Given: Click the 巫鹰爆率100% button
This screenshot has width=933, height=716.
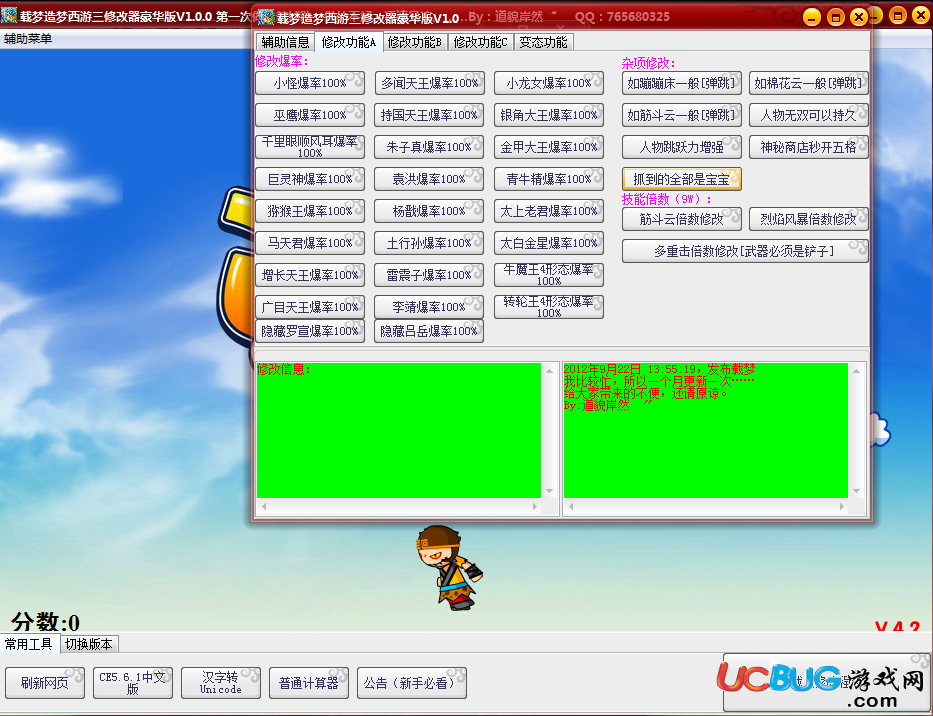Looking at the screenshot, I should [310, 115].
